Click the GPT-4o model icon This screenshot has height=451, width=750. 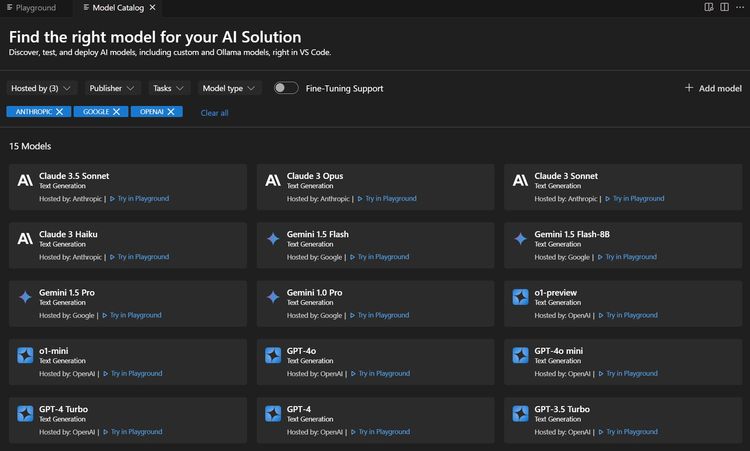pos(272,355)
